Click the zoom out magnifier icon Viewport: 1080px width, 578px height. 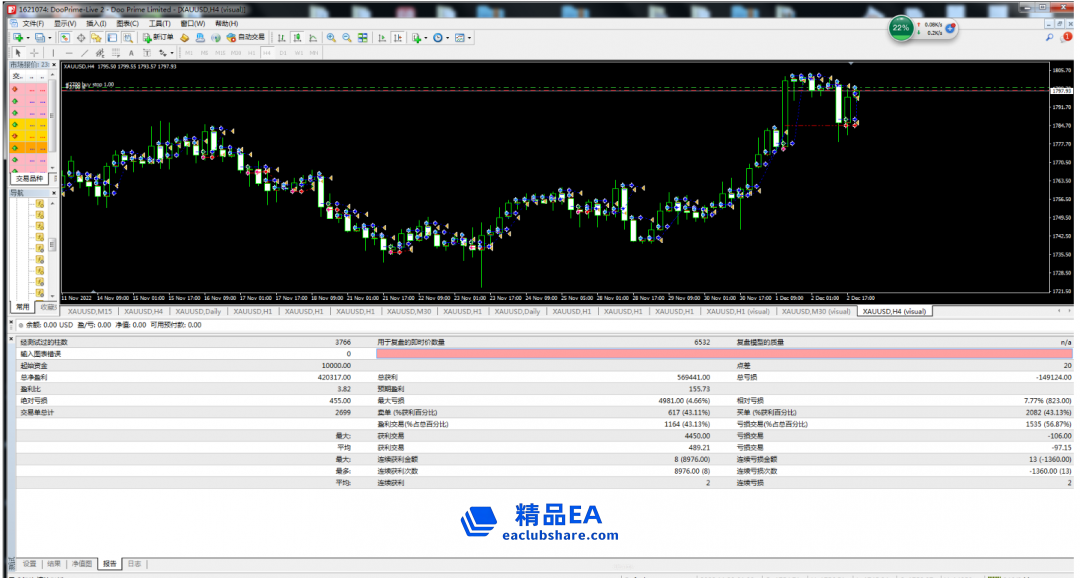(x=347, y=38)
